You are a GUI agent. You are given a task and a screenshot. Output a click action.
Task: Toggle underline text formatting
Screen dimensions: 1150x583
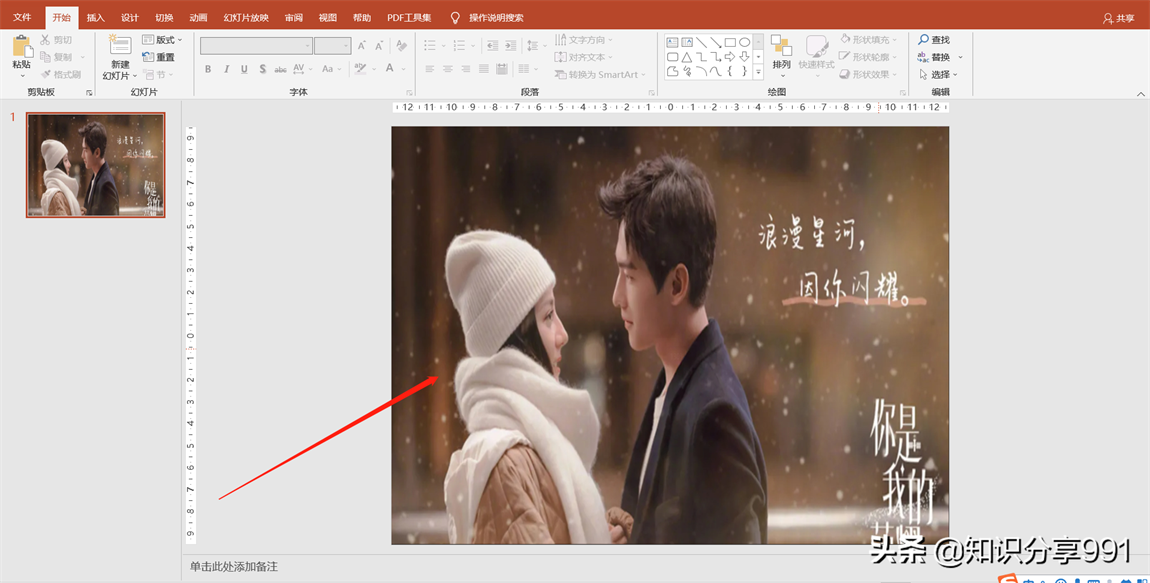coord(245,69)
